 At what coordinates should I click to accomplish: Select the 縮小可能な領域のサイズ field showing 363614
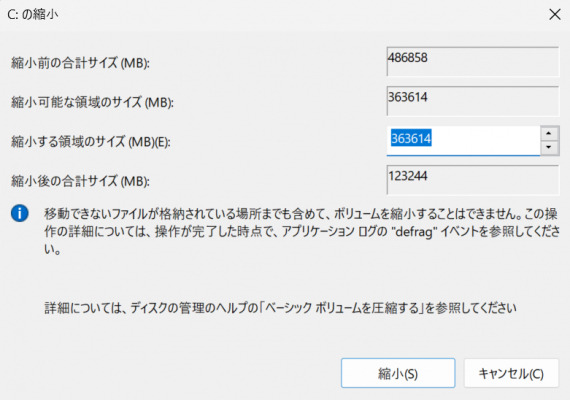coord(473,101)
